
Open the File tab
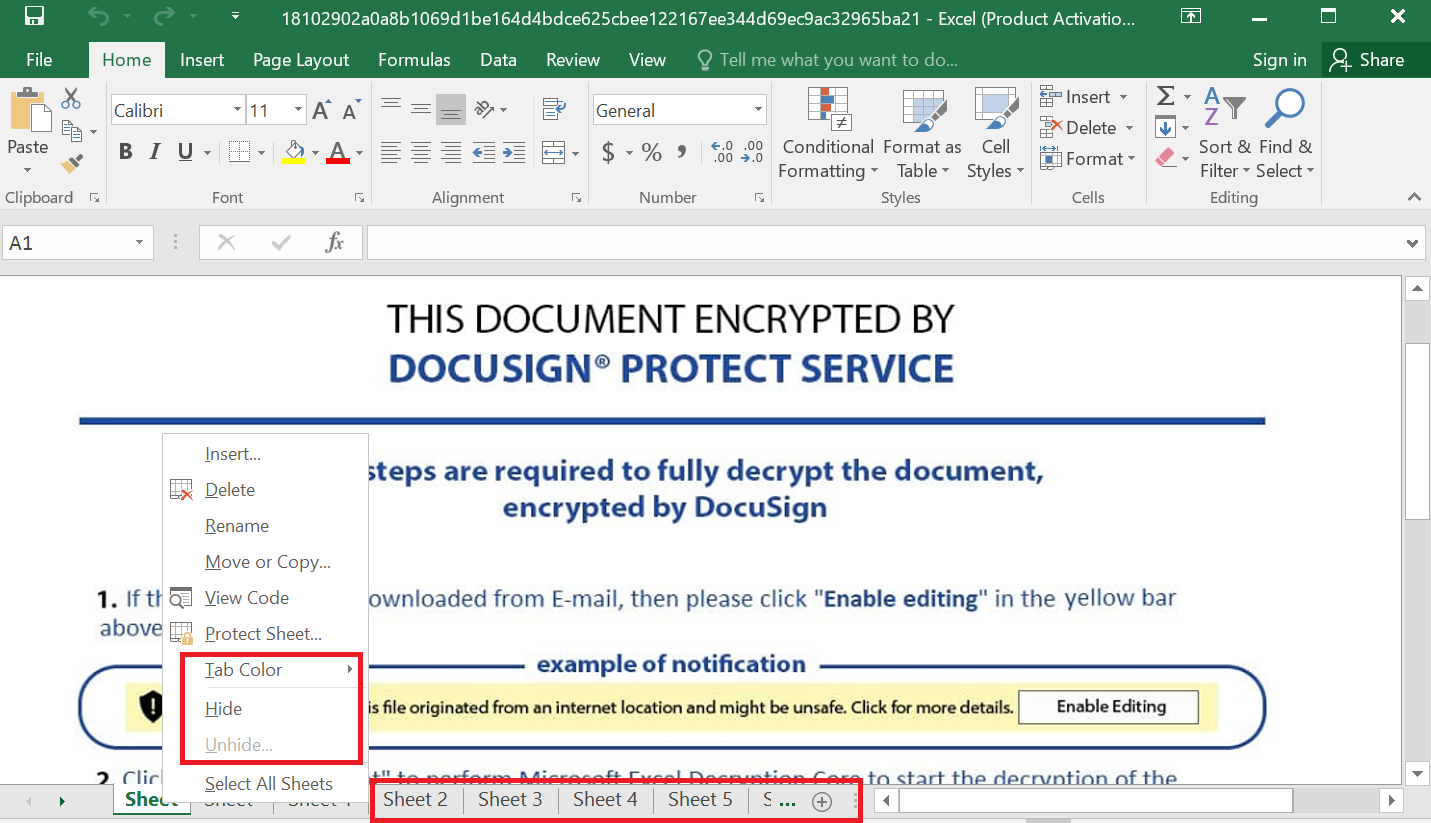[39, 60]
